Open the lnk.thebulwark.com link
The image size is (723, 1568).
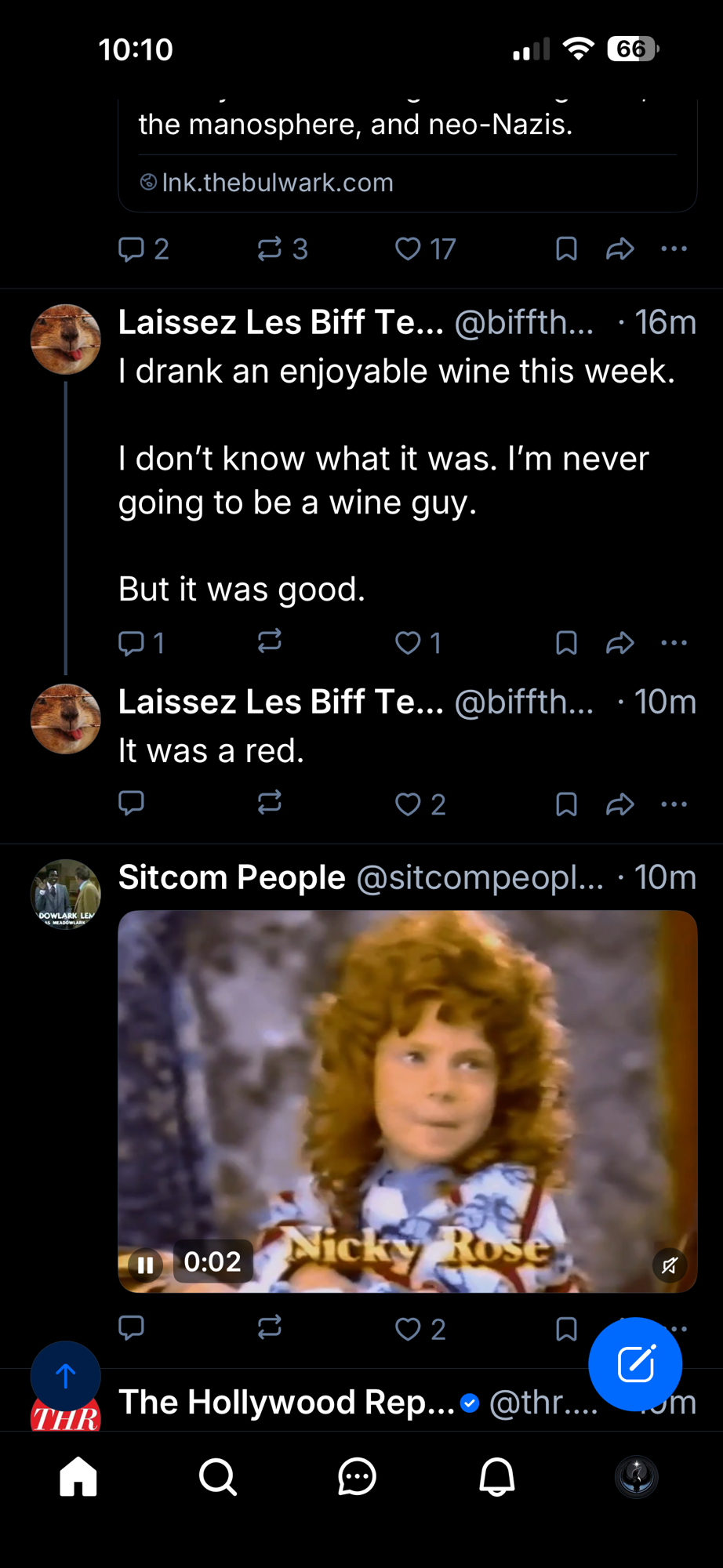277,183
